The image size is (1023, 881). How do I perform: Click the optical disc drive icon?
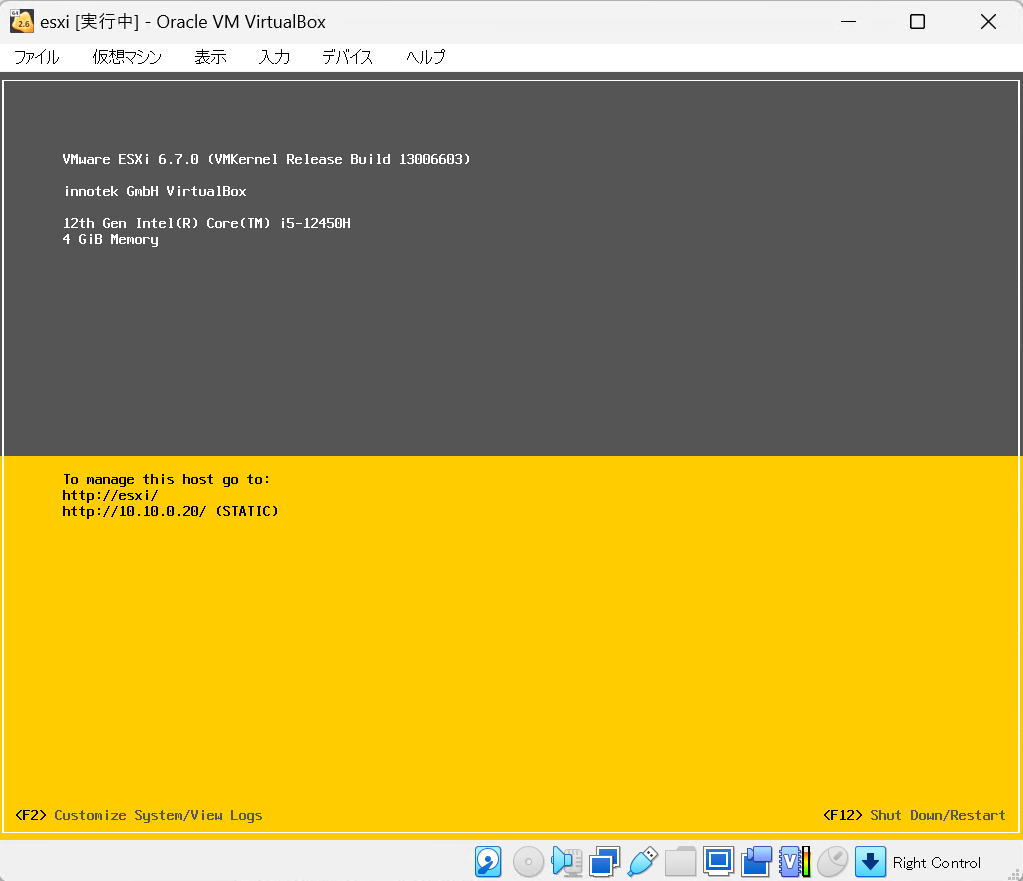[x=528, y=862]
